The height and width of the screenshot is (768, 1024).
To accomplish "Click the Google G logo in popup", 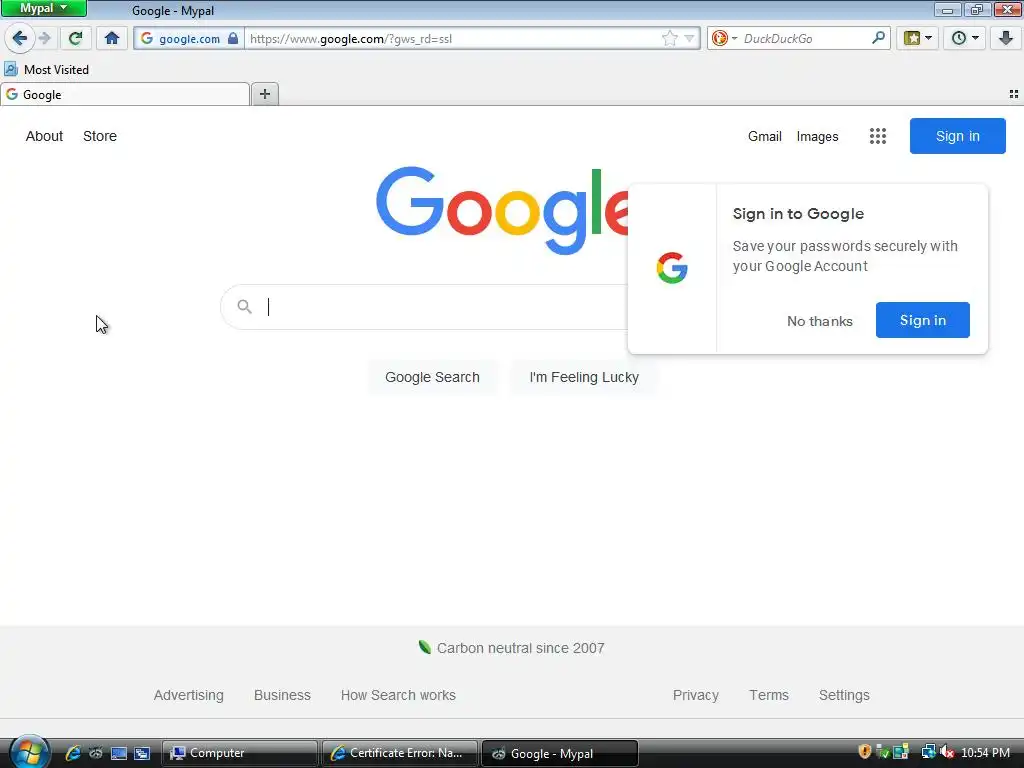I will (x=672, y=268).
